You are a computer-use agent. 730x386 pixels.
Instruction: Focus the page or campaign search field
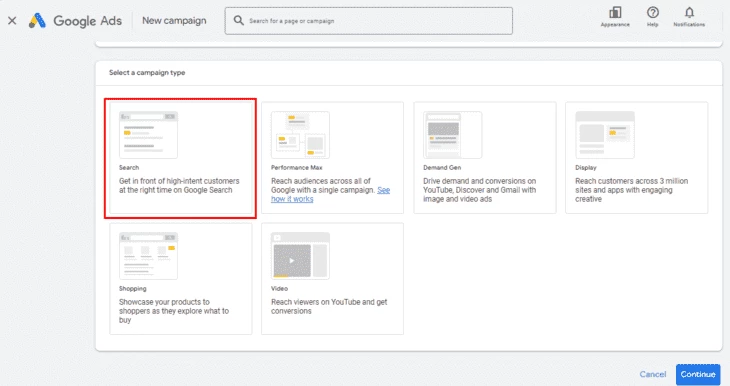(368, 20)
